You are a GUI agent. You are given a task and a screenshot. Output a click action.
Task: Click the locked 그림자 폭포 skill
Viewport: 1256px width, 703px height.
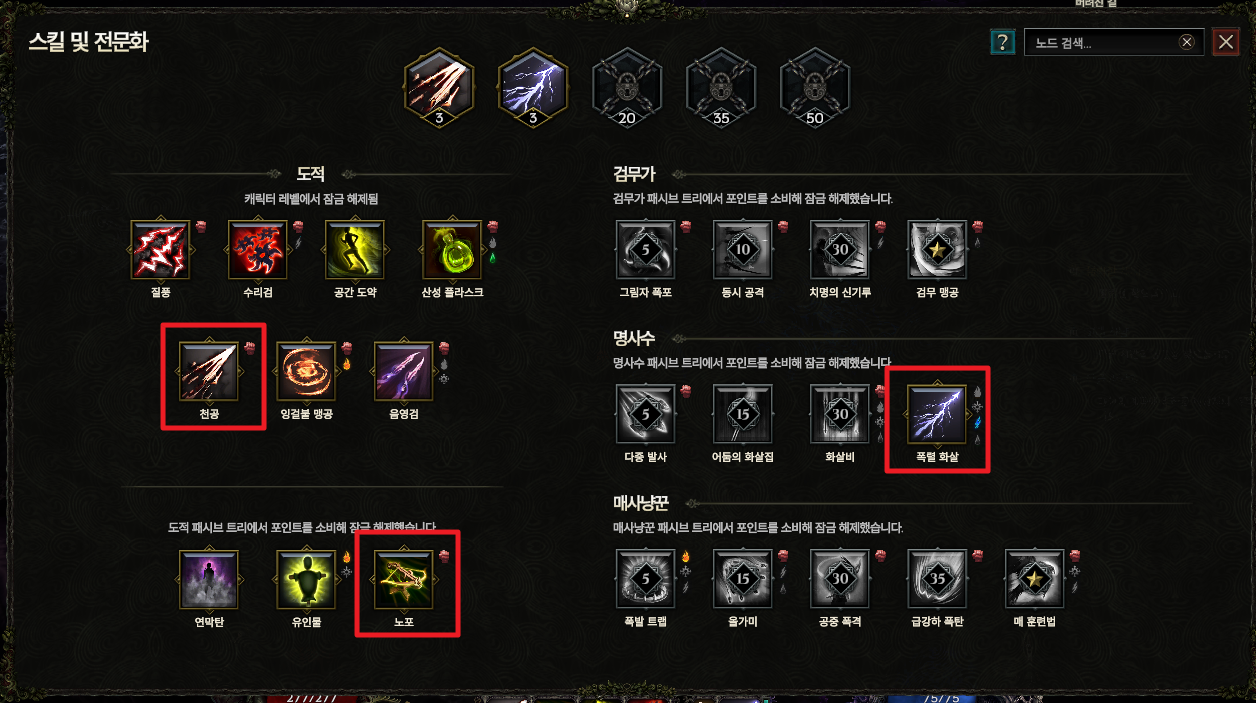point(645,249)
